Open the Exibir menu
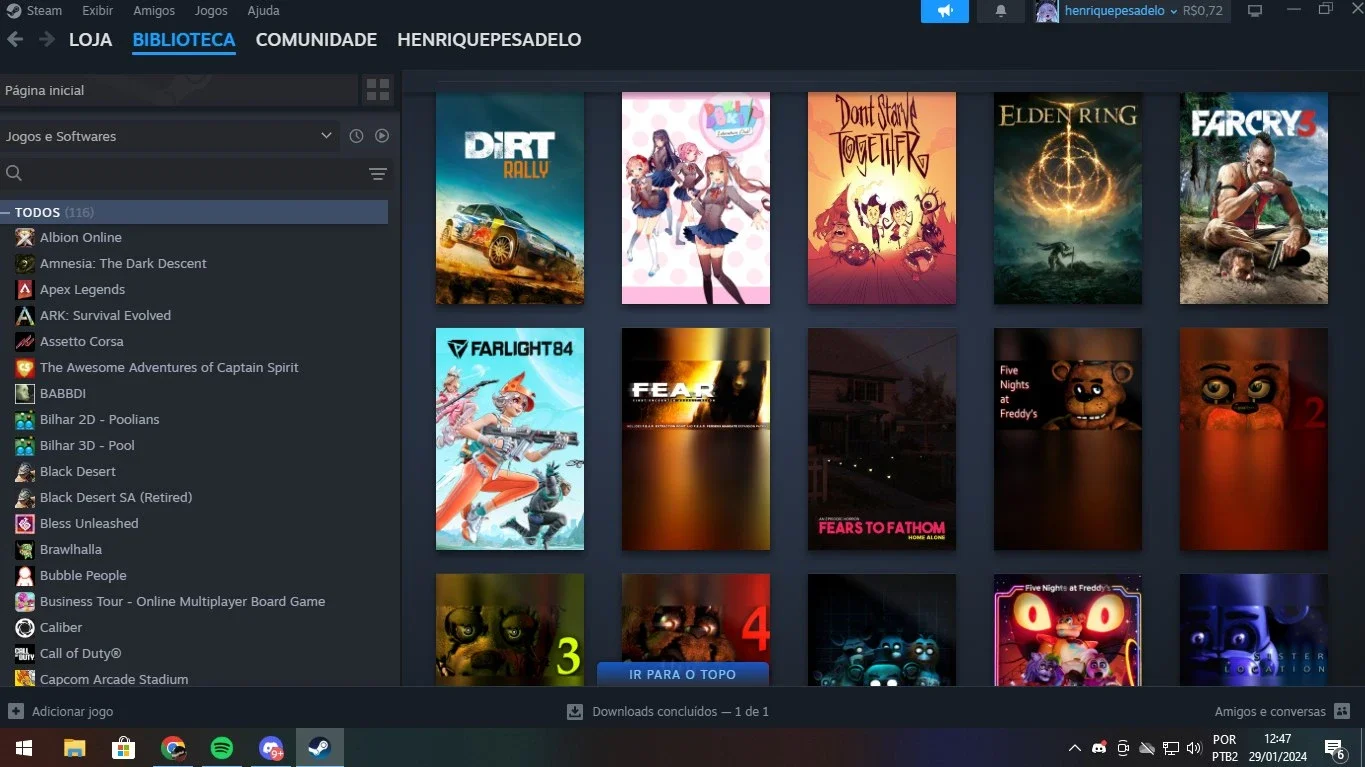 coord(98,11)
